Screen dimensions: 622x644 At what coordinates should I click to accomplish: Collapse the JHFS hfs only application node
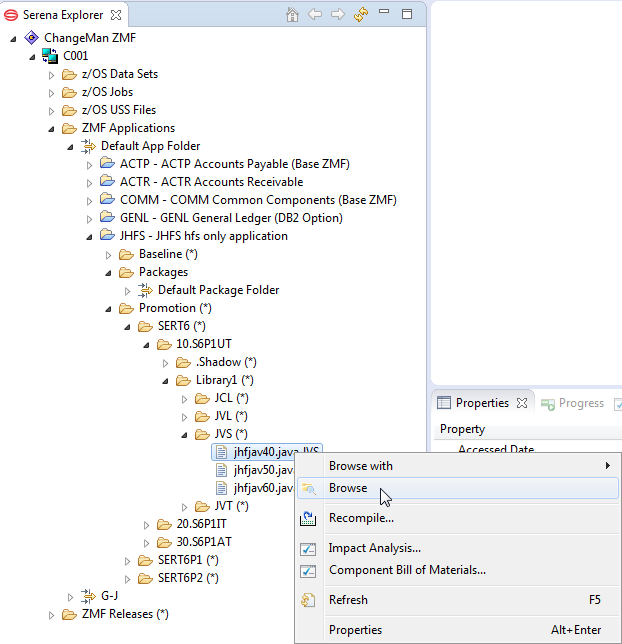89,237
